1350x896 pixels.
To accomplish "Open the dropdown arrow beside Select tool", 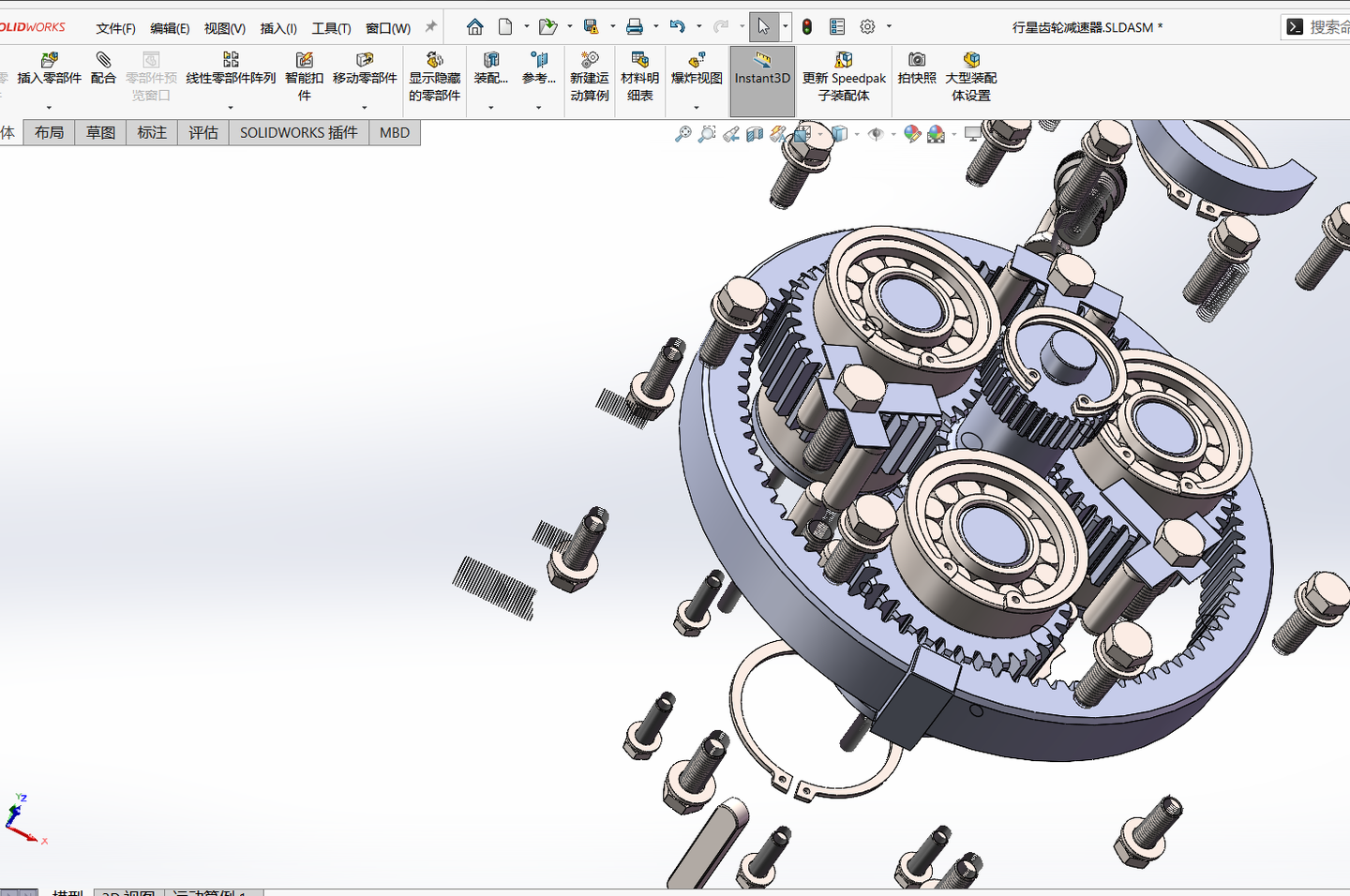I will tap(785, 26).
